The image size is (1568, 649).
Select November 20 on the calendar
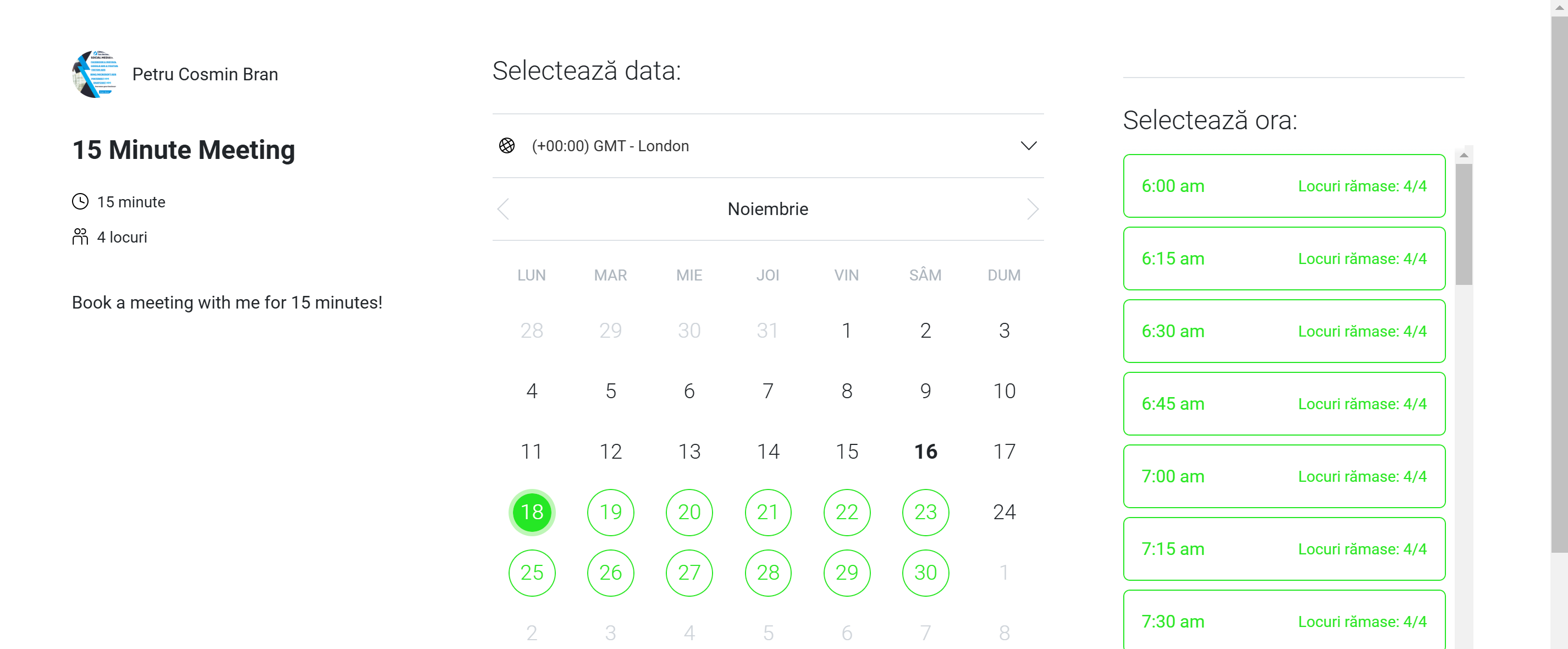689,512
